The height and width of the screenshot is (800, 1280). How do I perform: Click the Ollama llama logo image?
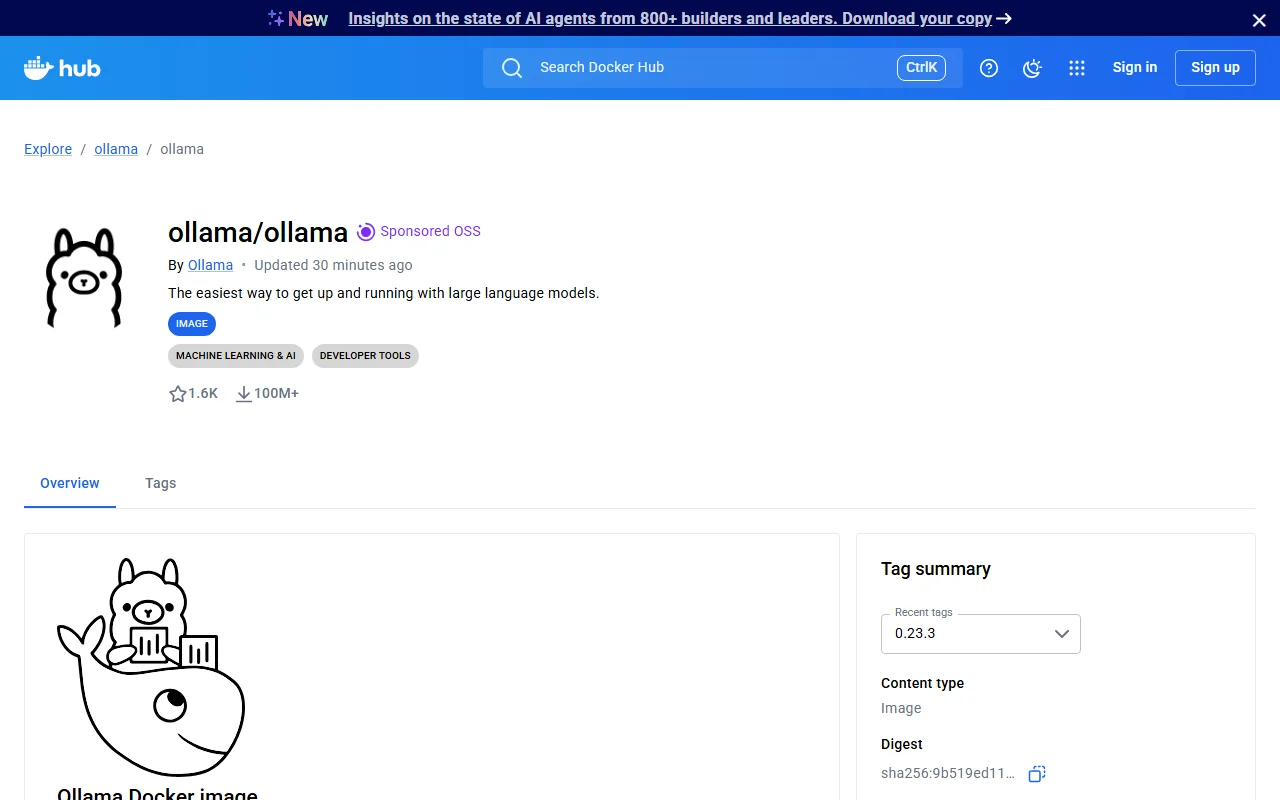(x=84, y=277)
